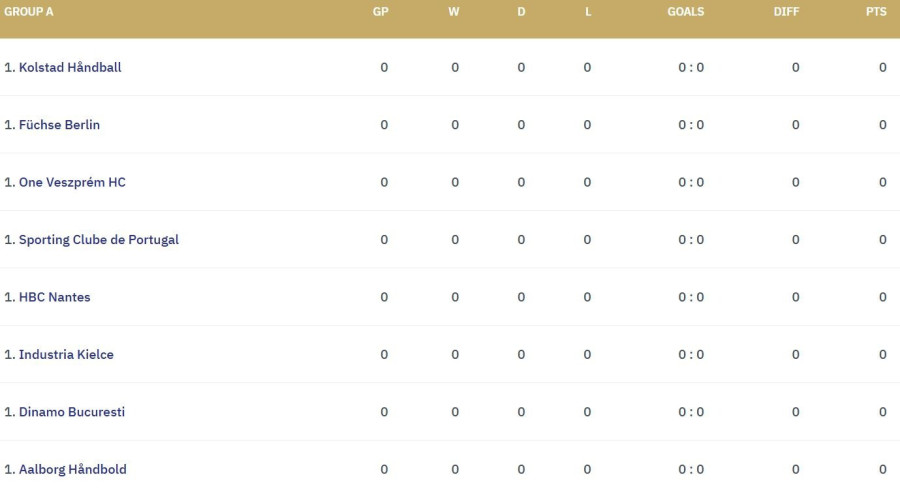This screenshot has height=494, width=900.
Task: Click the DIFF column header
Action: [x=786, y=12]
